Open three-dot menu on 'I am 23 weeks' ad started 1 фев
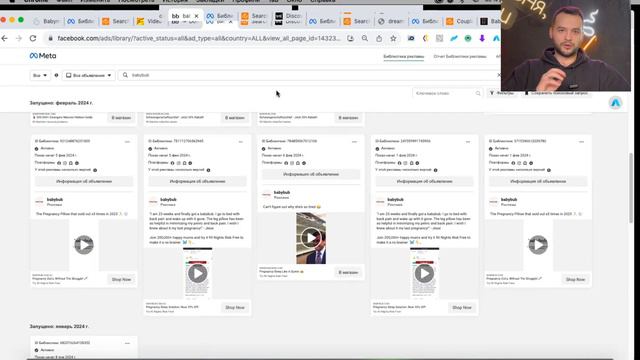 tap(468, 142)
